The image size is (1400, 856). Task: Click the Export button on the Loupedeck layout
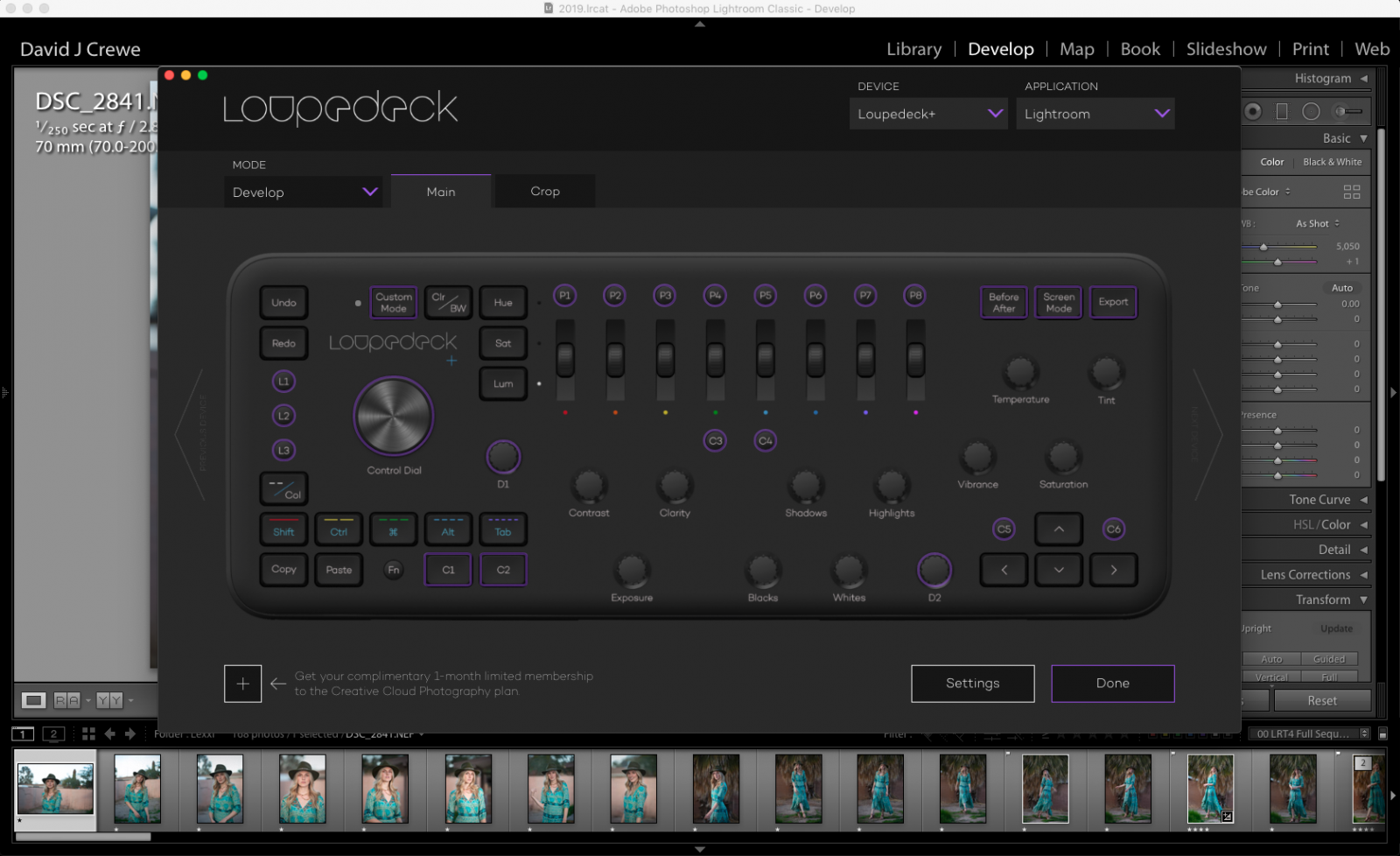(1112, 302)
